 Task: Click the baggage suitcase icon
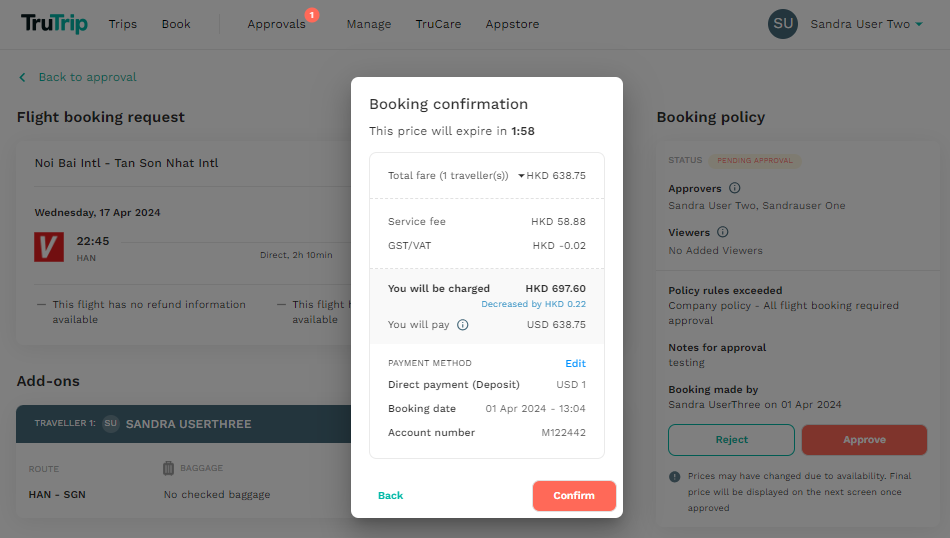coord(168,468)
